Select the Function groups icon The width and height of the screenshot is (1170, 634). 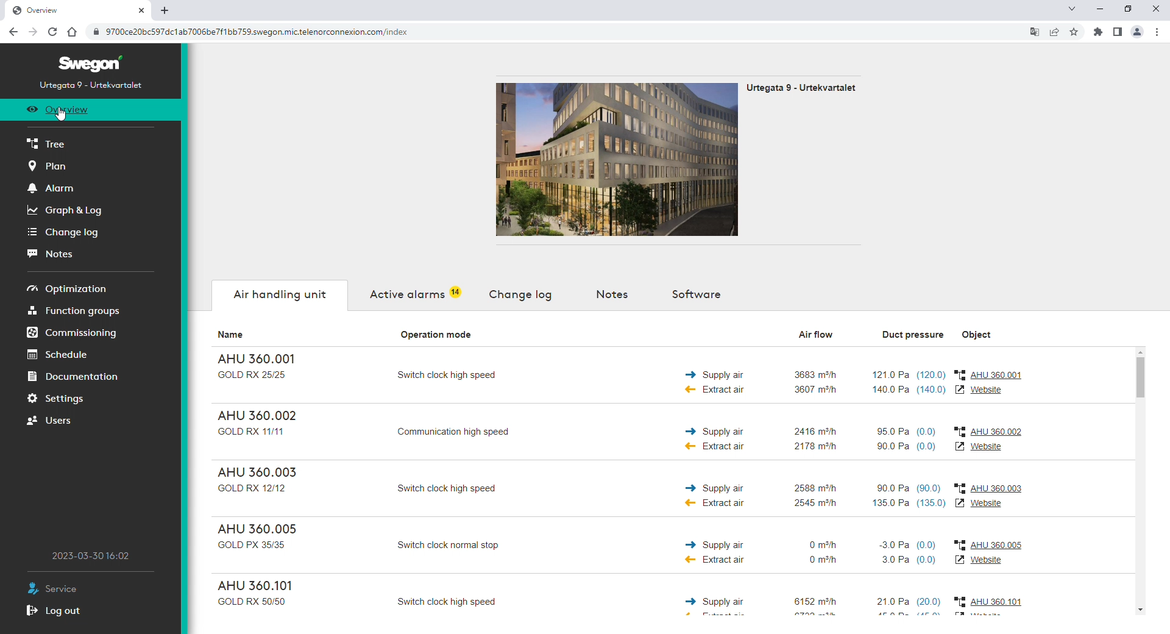coord(32,310)
